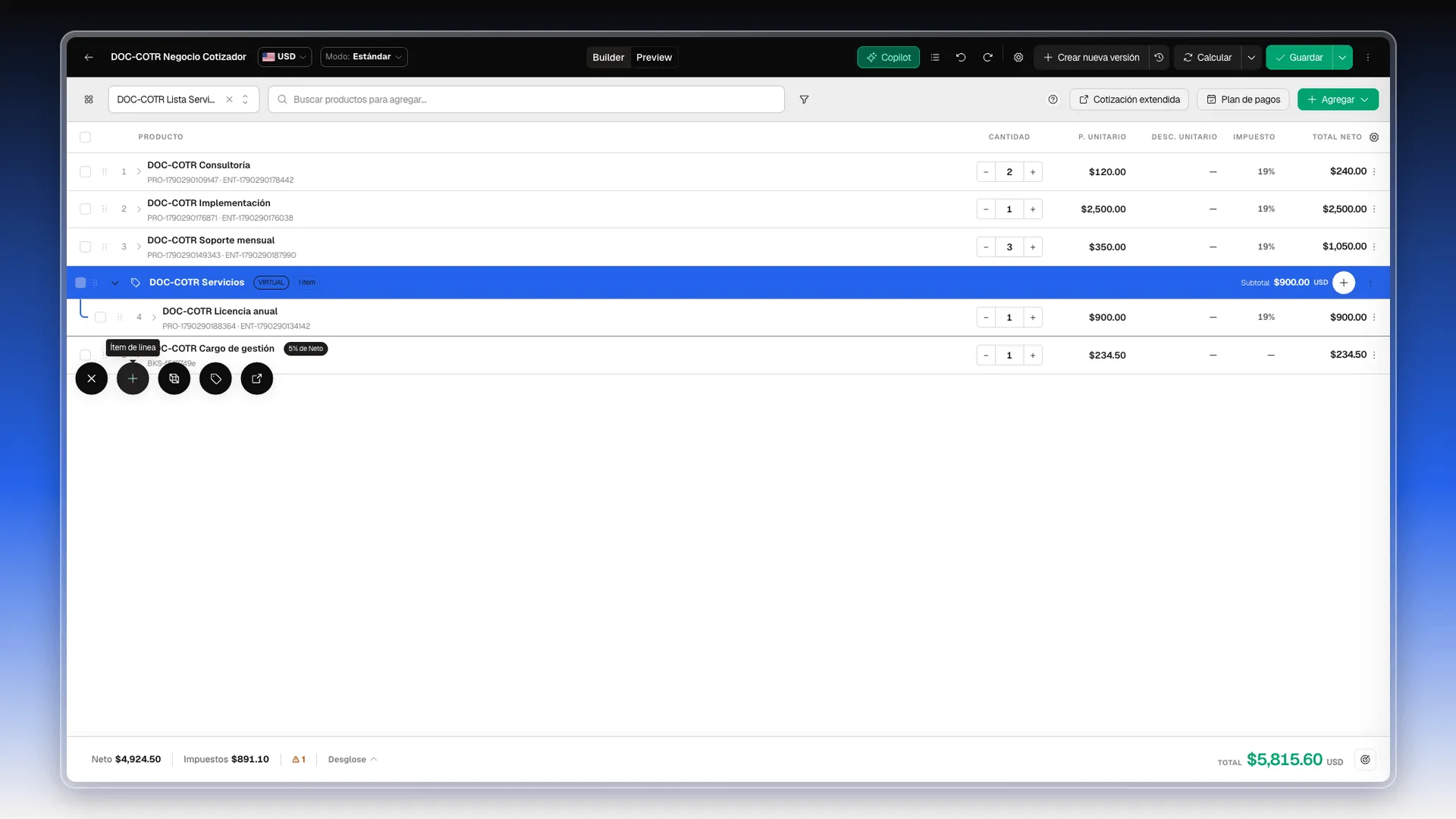Check the DOC-COTR Servicios group checkbox

point(80,283)
